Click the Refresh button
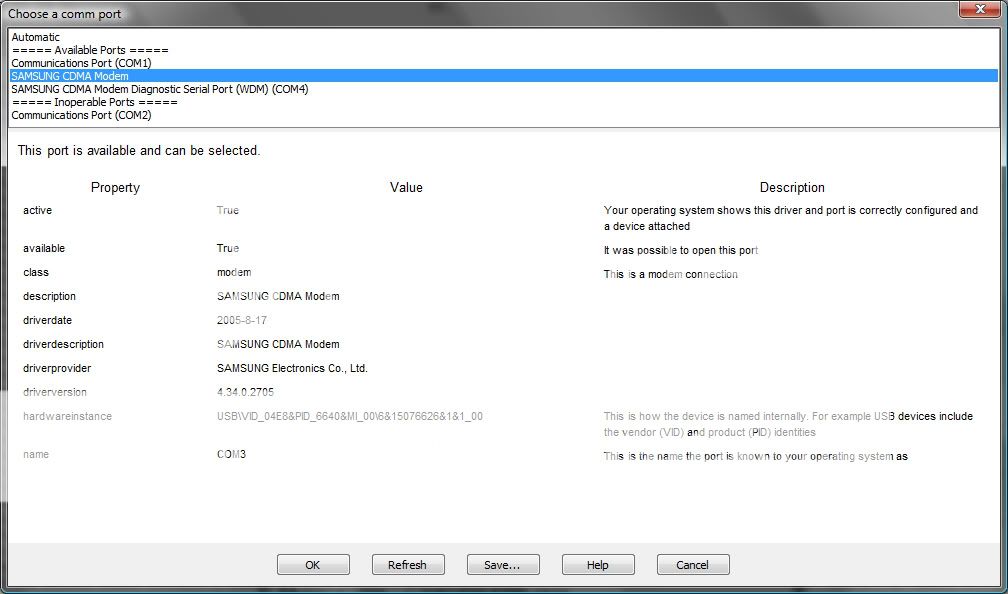This screenshot has height=594, width=1008. 408,564
